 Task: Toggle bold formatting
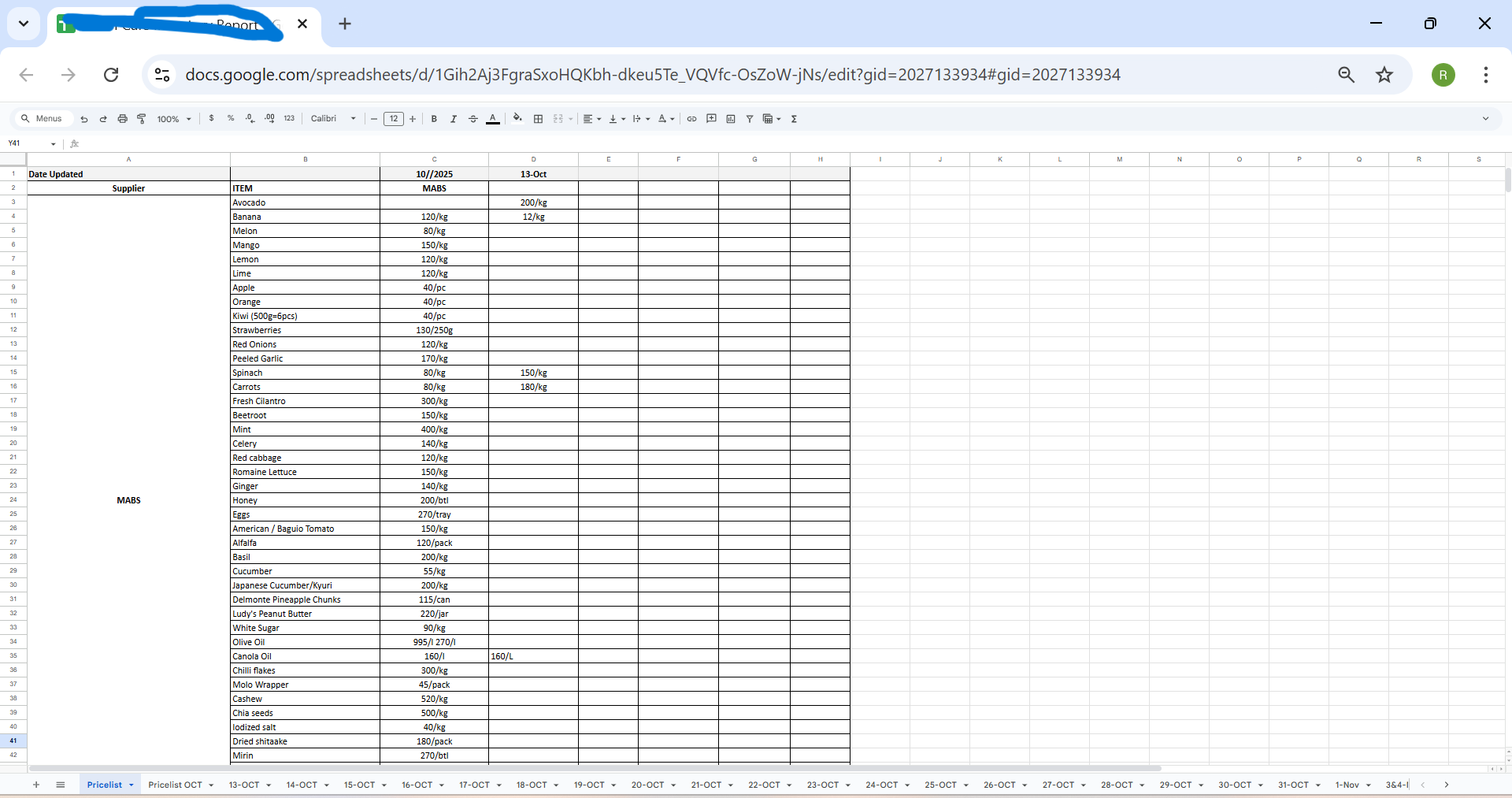pos(434,119)
